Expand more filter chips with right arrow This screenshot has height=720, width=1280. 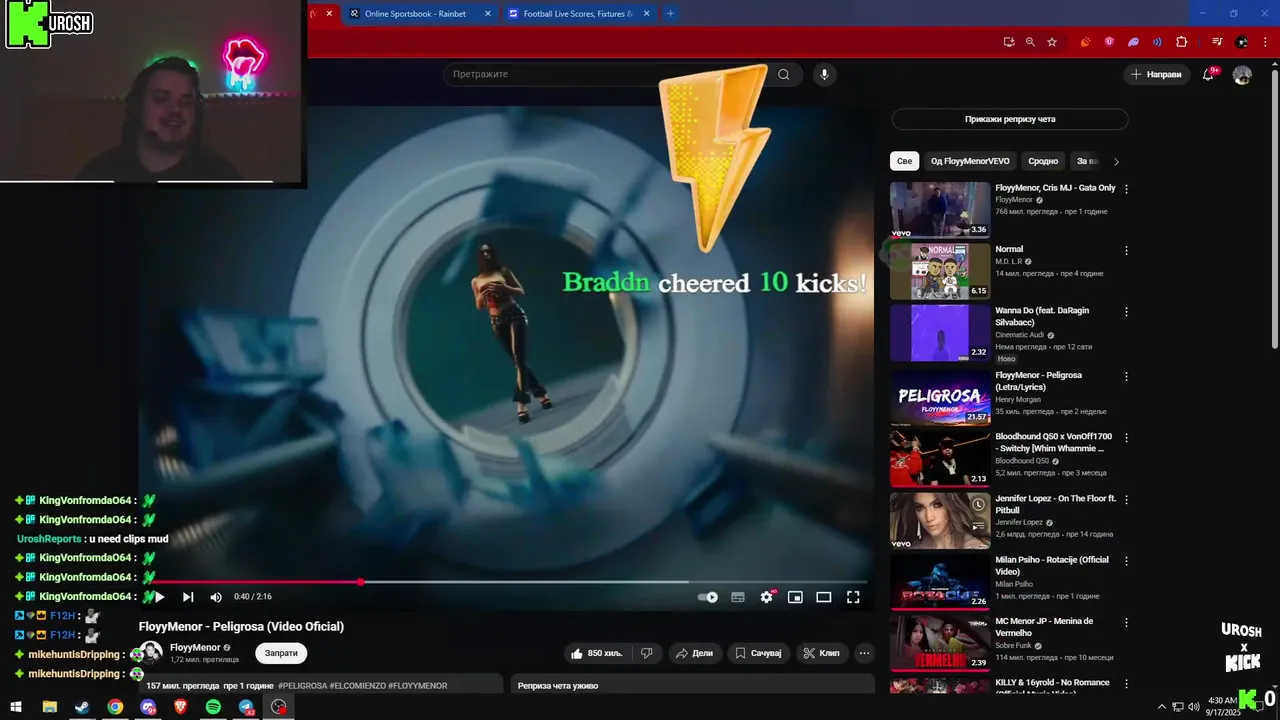pyautogui.click(x=1116, y=161)
